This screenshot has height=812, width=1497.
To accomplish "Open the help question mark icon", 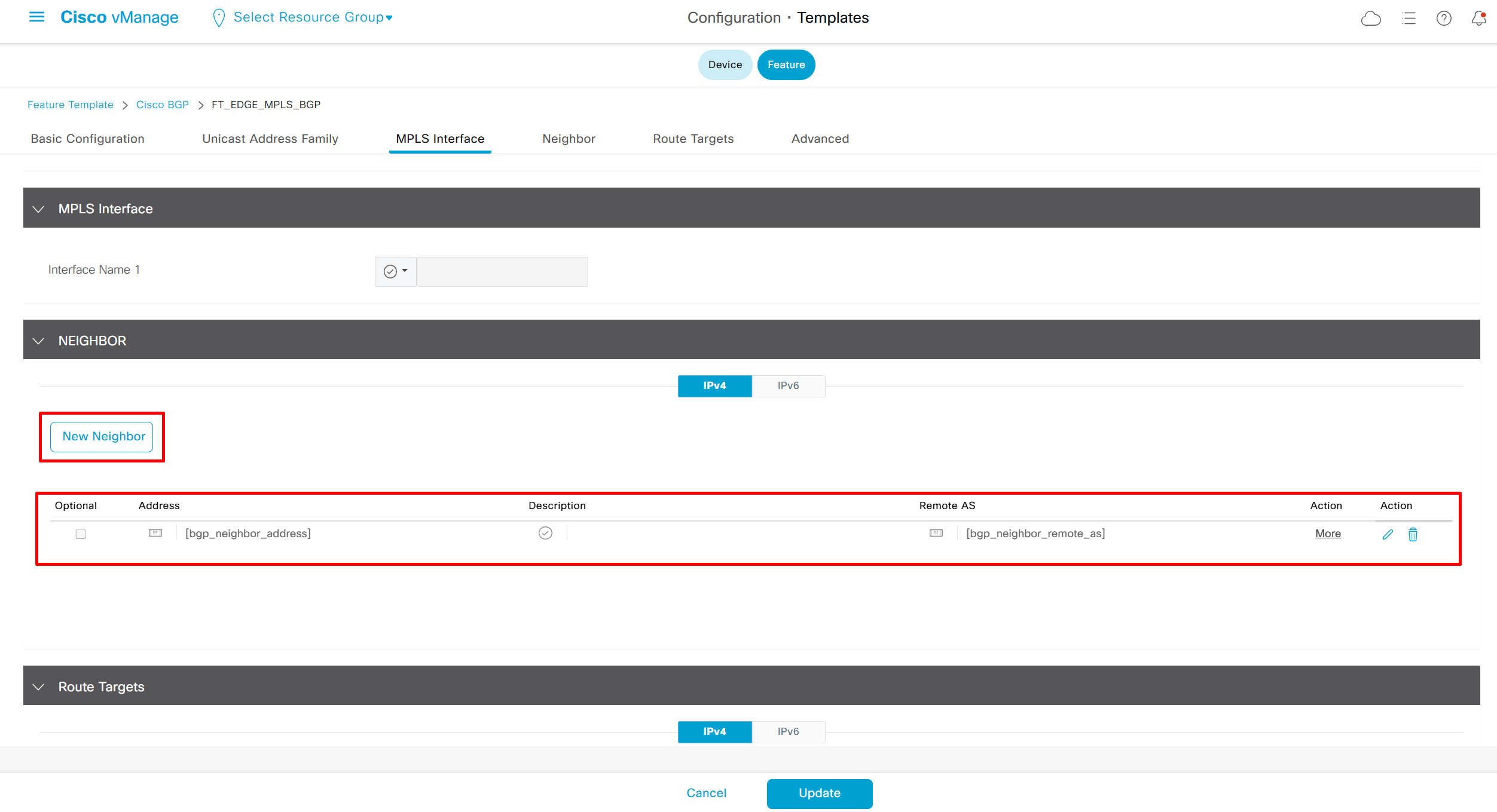I will pyautogui.click(x=1444, y=19).
